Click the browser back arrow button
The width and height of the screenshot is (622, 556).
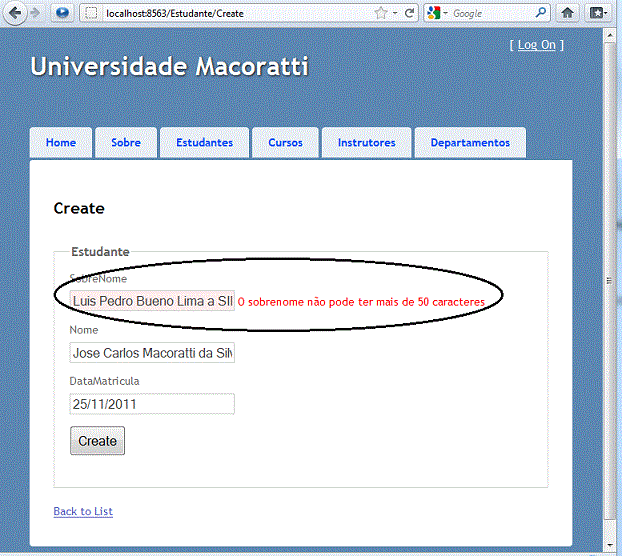click(x=15, y=13)
